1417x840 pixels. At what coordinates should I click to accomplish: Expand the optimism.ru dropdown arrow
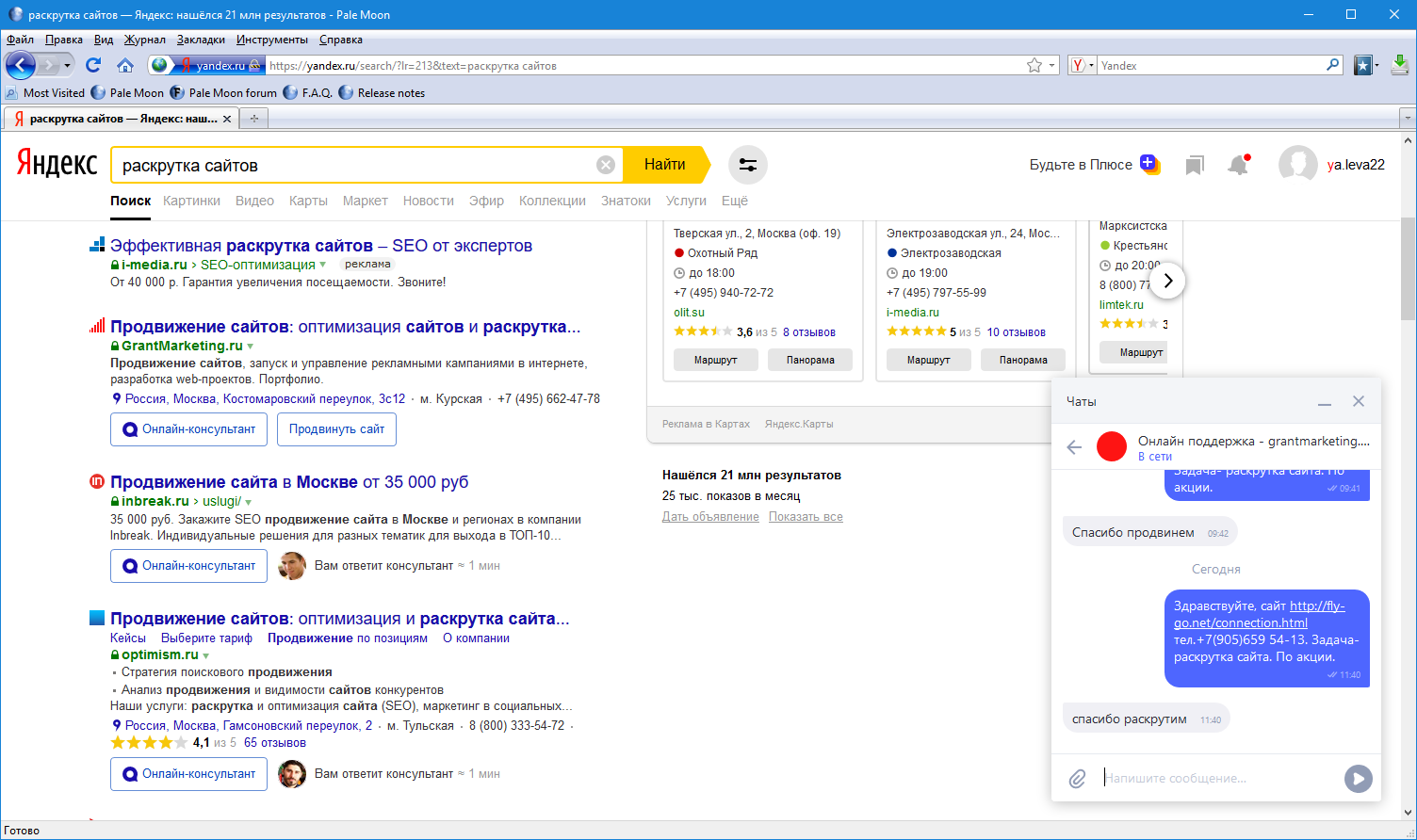tap(206, 655)
